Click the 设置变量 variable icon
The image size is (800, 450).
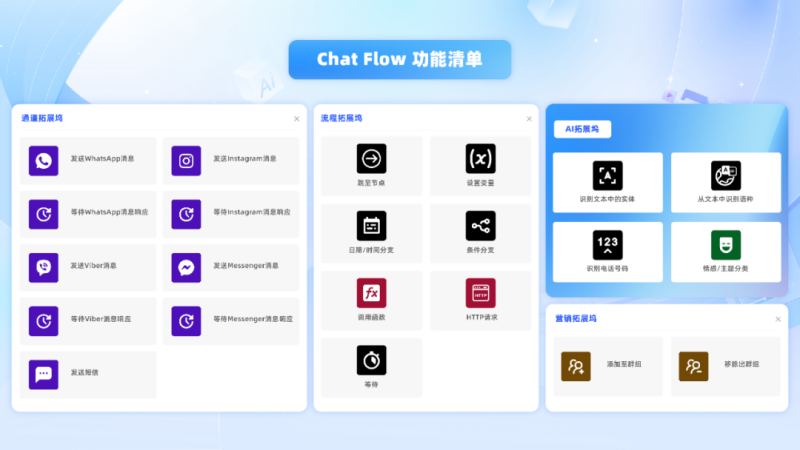click(480, 158)
